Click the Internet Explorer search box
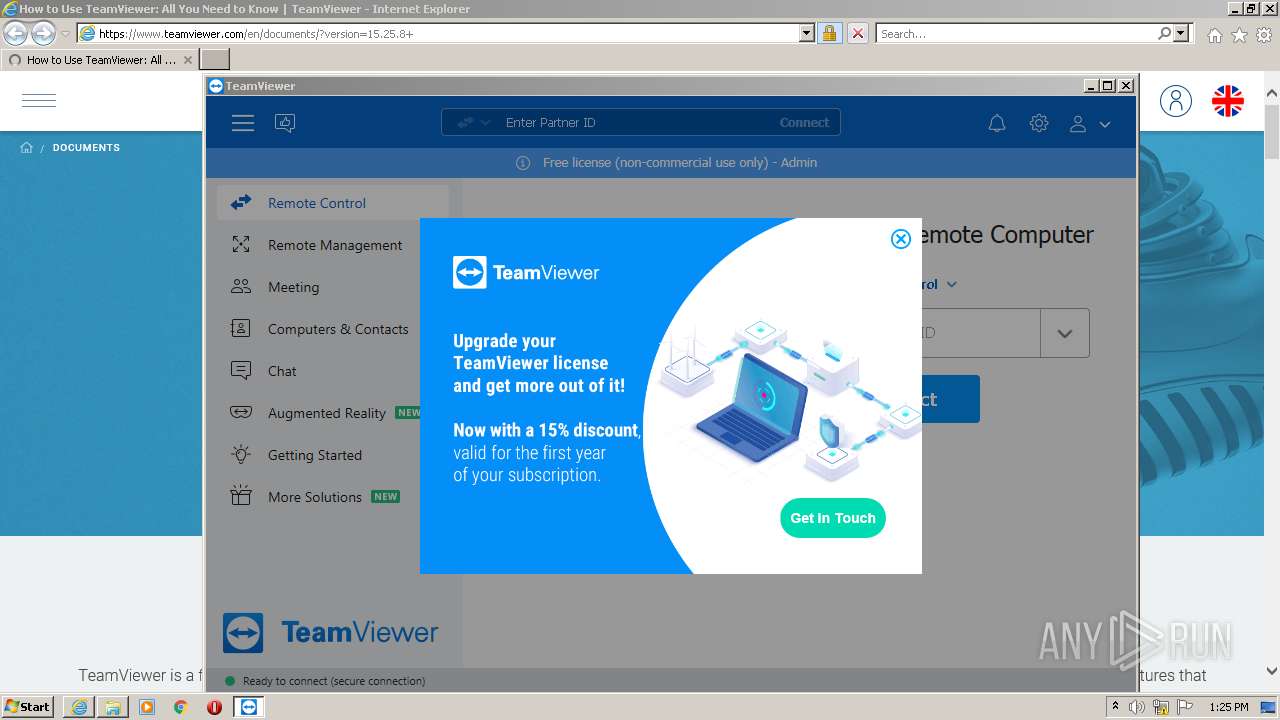The image size is (1280, 720). click(1017, 33)
